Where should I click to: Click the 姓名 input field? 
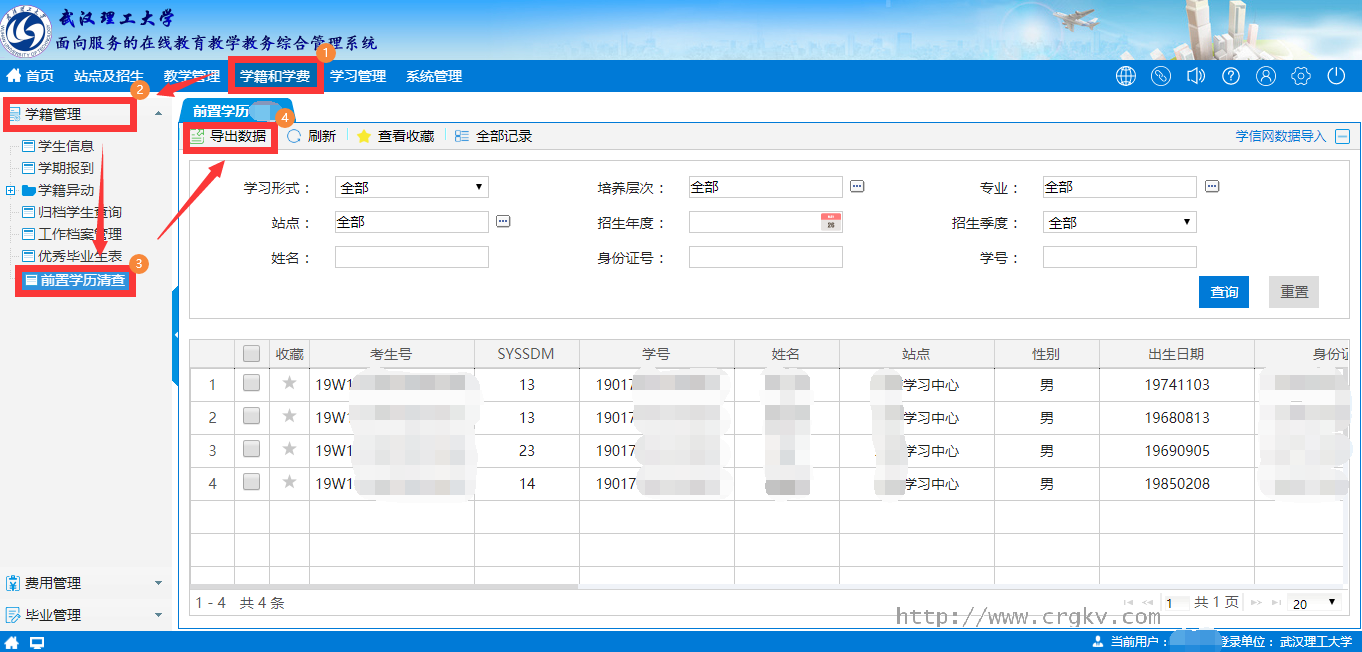click(411, 258)
